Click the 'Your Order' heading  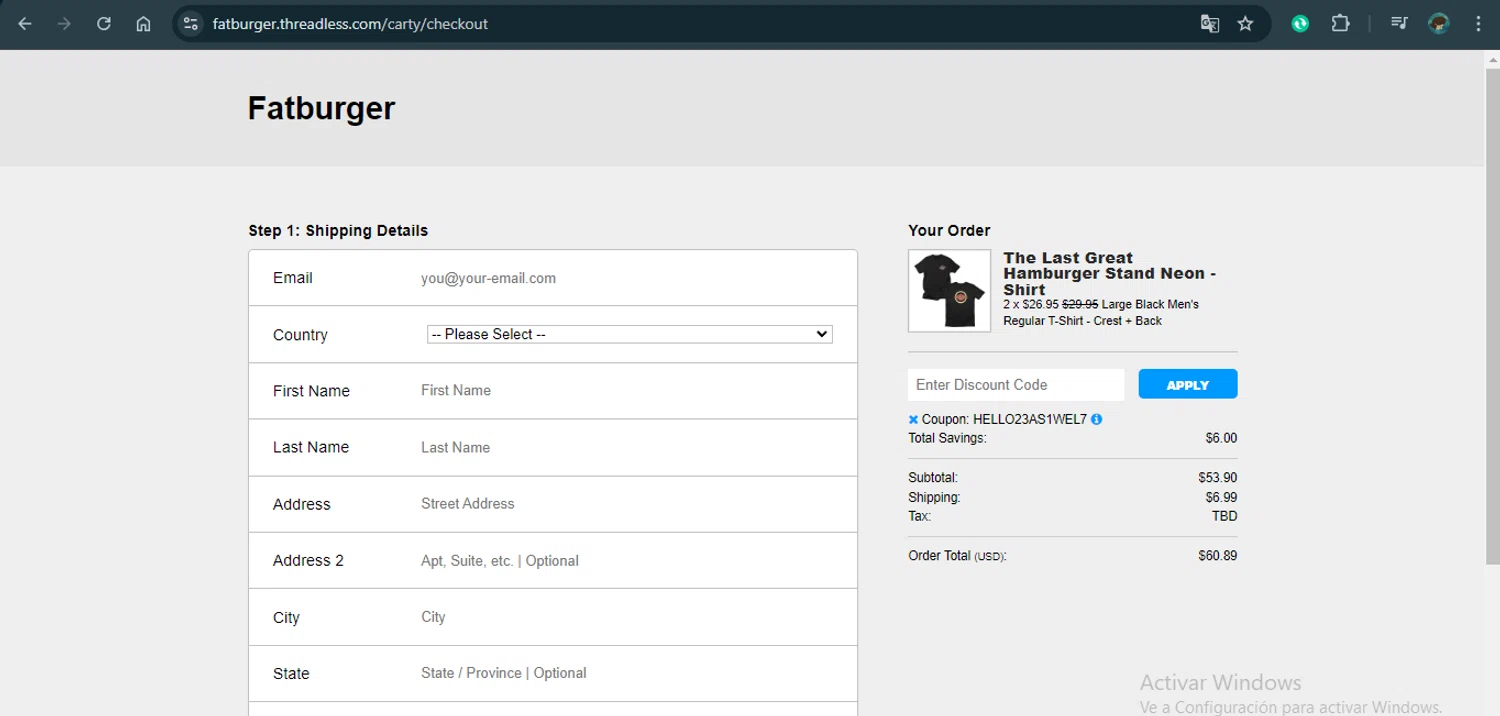click(949, 231)
